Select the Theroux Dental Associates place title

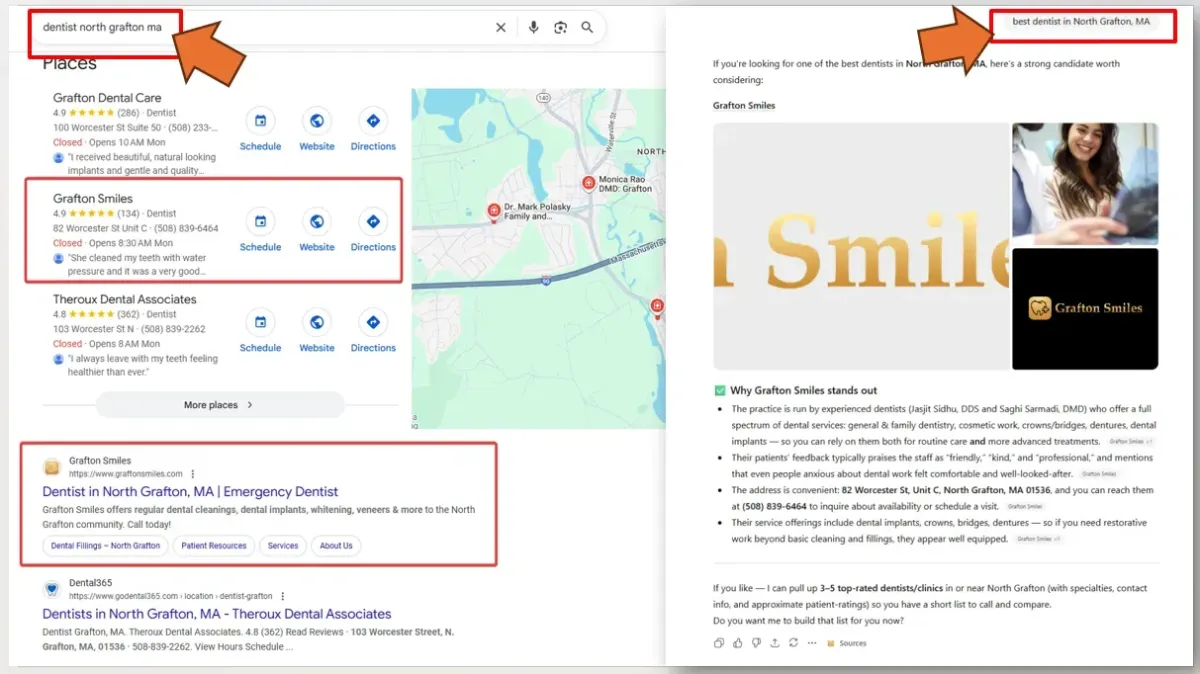point(125,299)
